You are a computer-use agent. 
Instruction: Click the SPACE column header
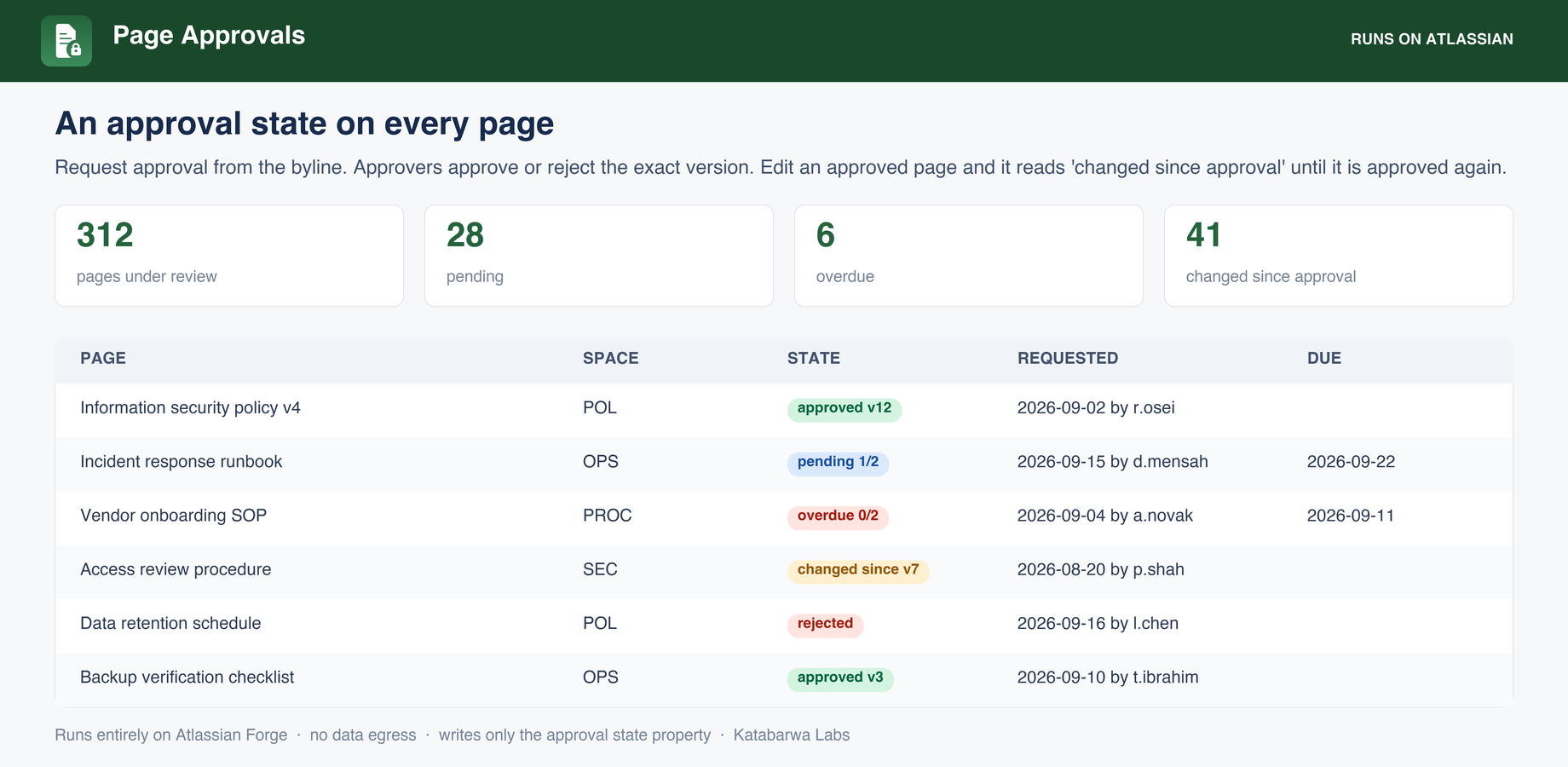[610, 358]
